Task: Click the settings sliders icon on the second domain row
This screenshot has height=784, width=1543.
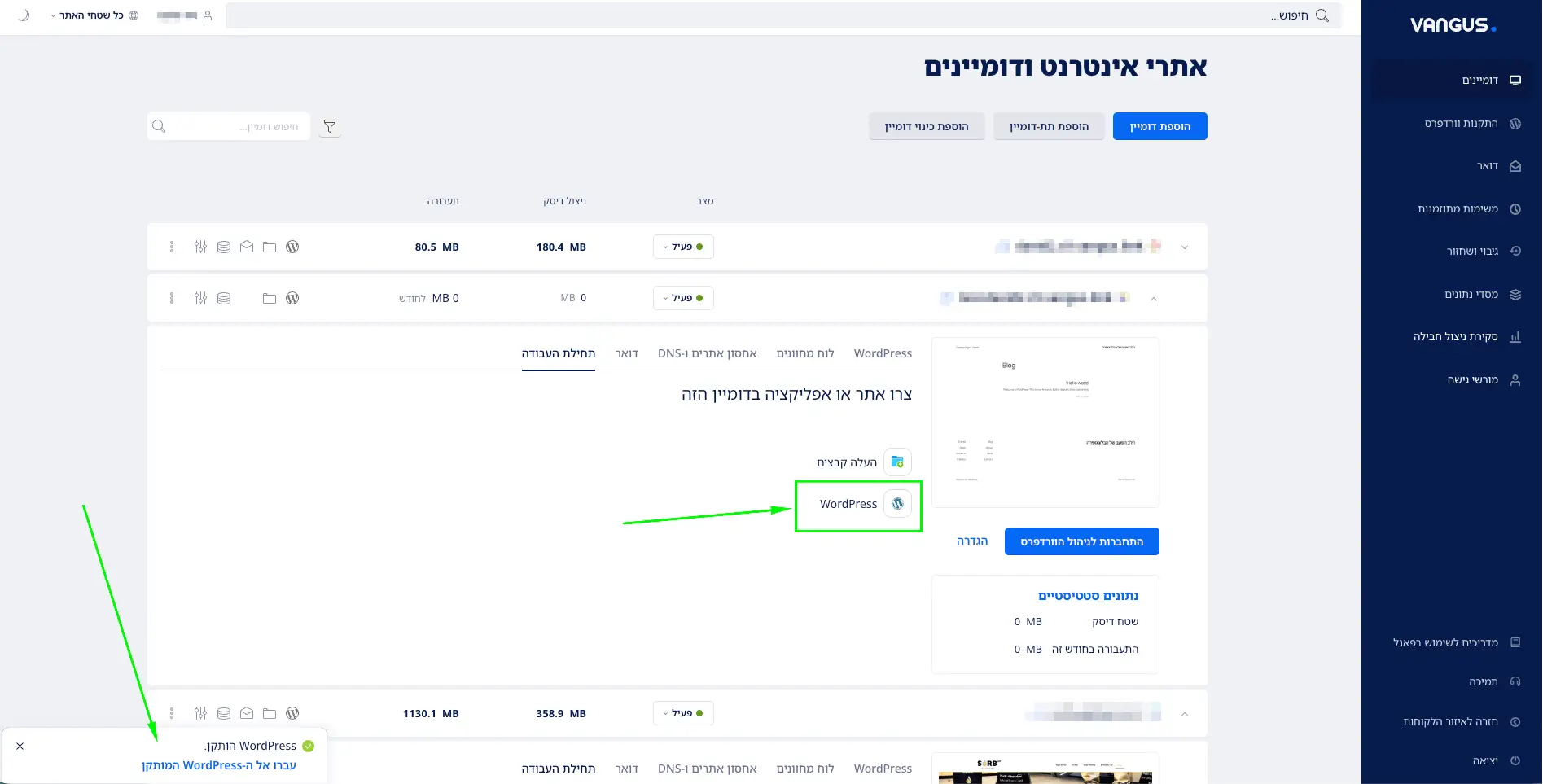Action: (200, 298)
